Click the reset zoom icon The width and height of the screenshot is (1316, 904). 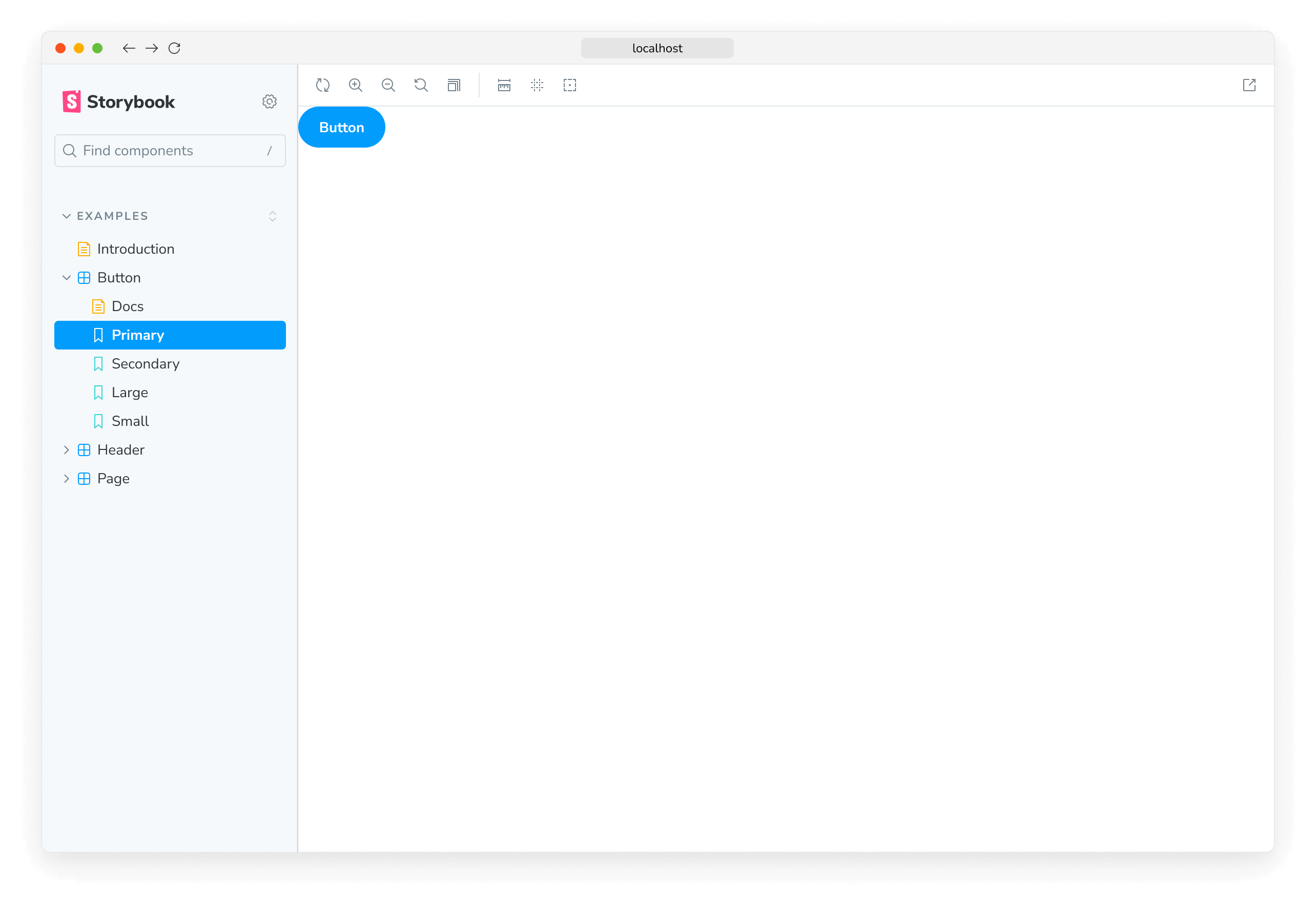[x=421, y=85]
